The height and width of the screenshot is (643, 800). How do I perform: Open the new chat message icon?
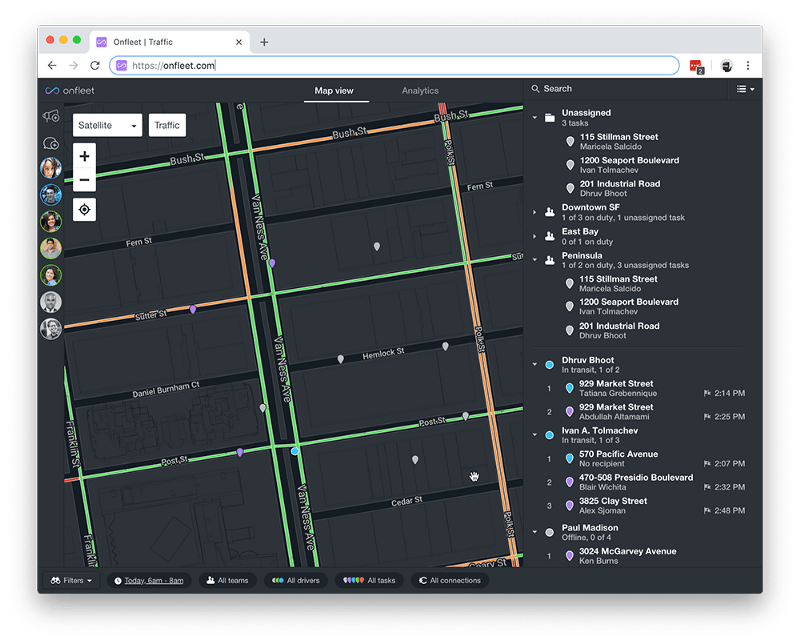[x=51, y=144]
